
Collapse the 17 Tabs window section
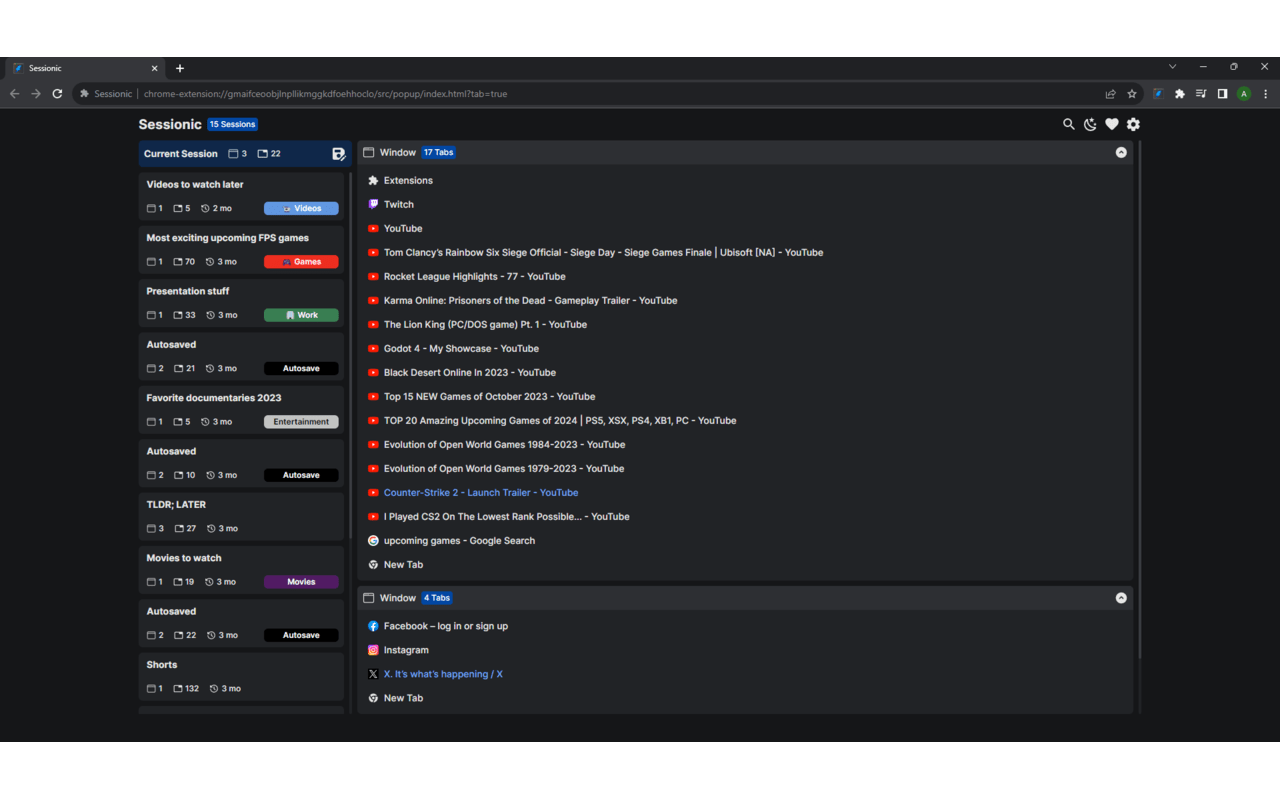[x=1121, y=153]
